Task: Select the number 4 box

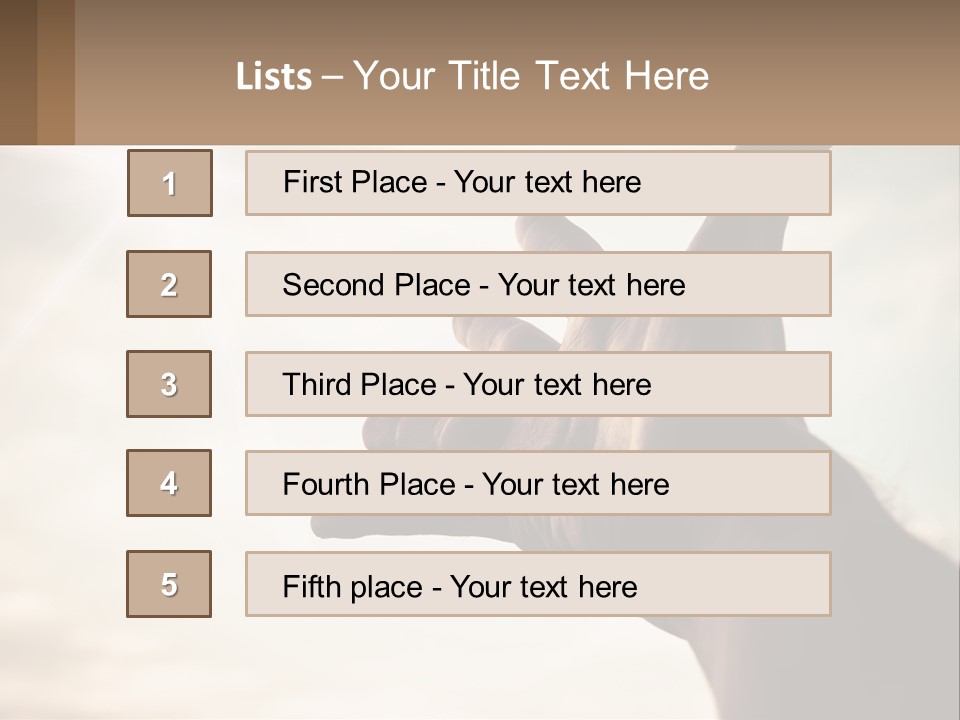Action: point(169,483)
